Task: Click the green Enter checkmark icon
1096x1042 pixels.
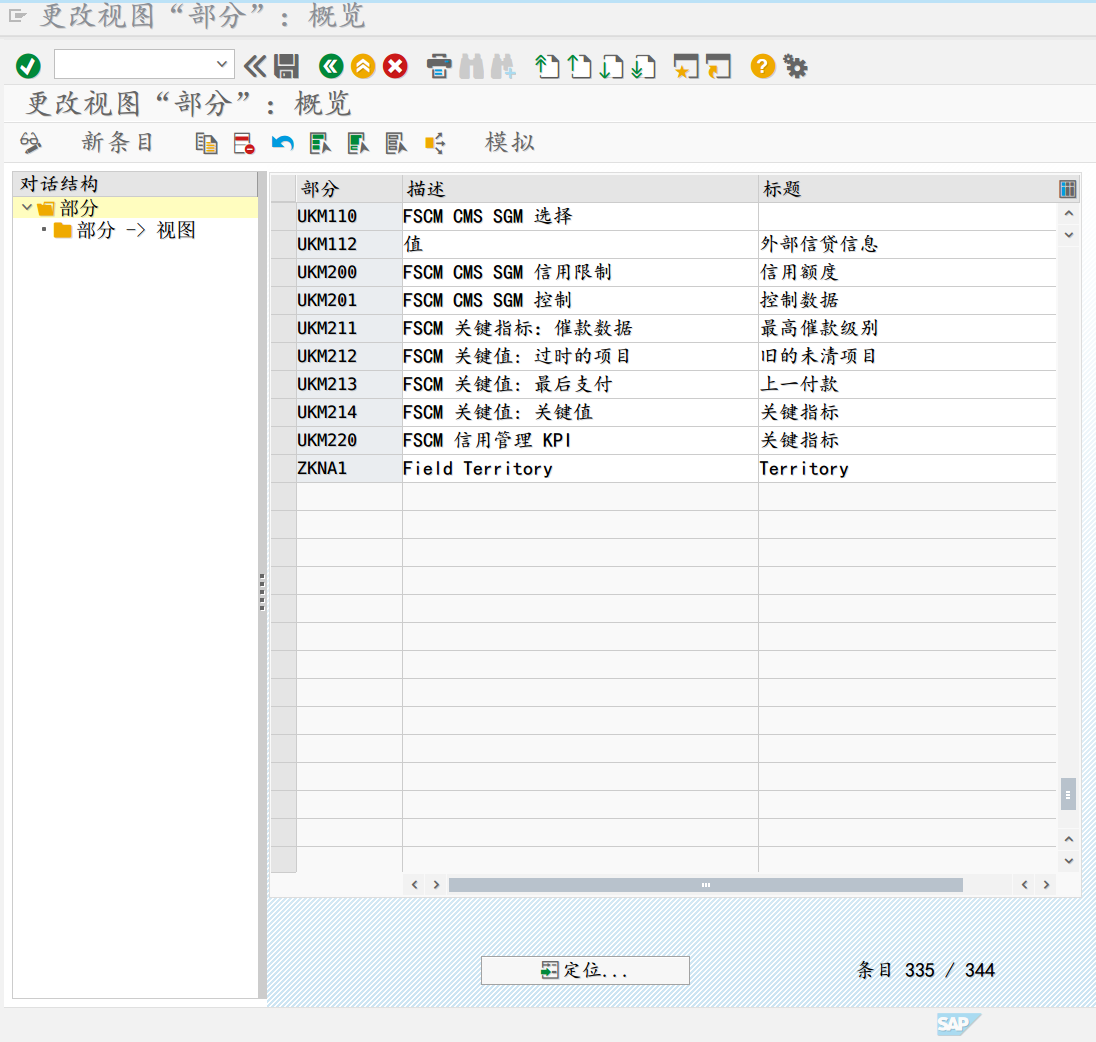Action: [x=28, y=66]
